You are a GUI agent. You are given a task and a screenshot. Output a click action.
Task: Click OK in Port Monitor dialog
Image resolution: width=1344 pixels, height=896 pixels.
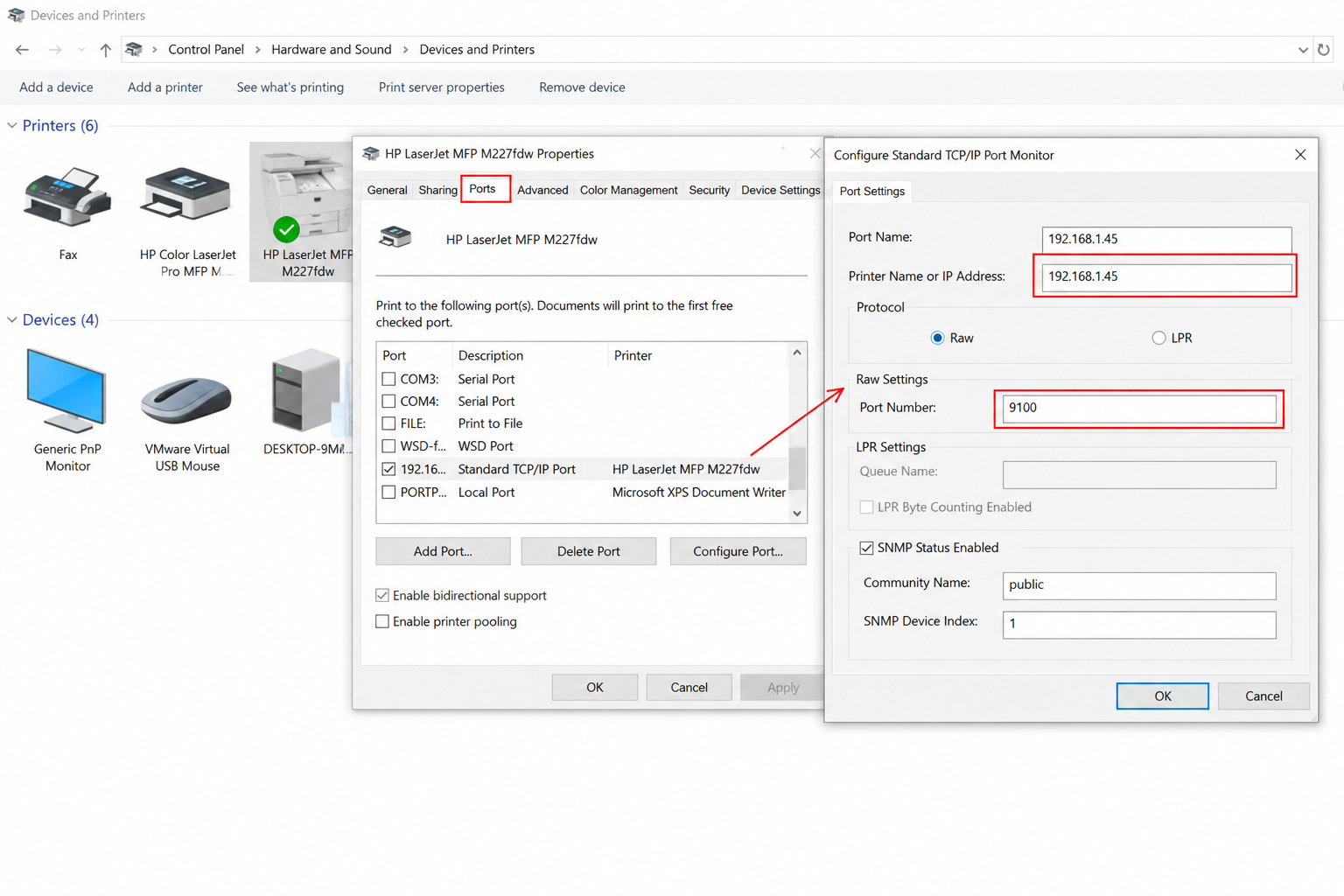pos(1162,696)
